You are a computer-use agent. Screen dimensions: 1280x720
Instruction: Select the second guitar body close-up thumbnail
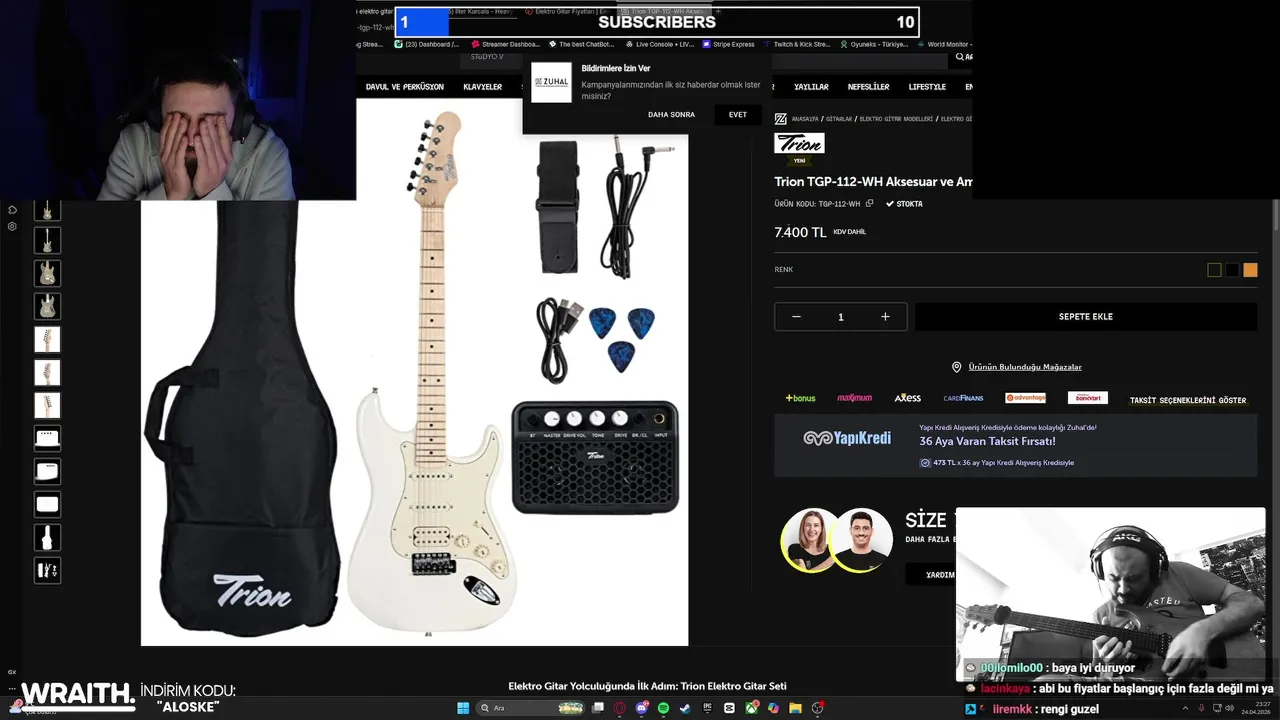coord(47,307)
